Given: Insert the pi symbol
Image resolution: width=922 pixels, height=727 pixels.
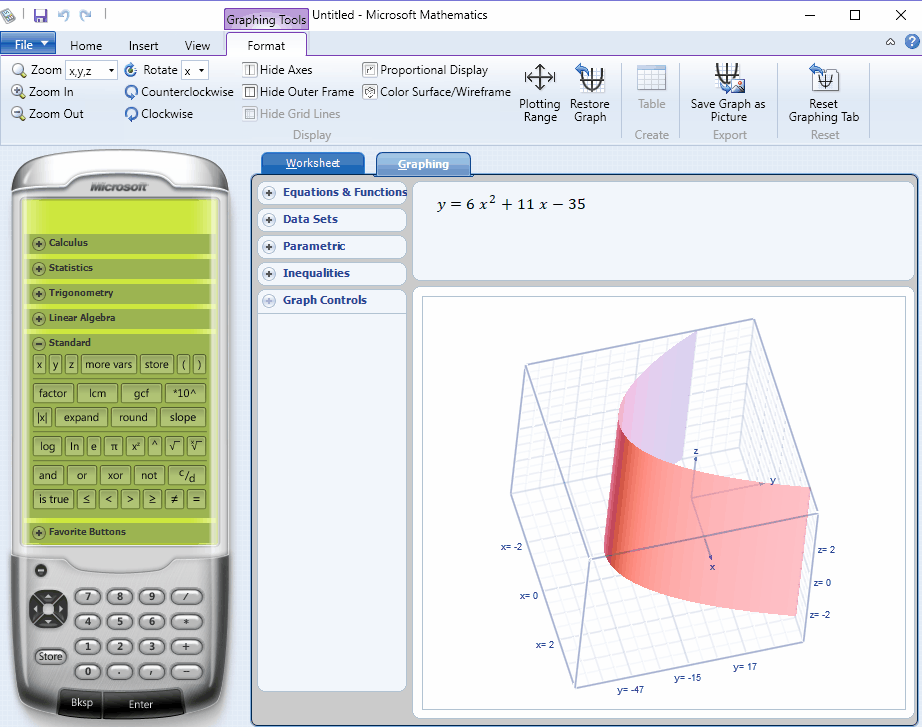Looking at the screenshot, I should point(114,446).
